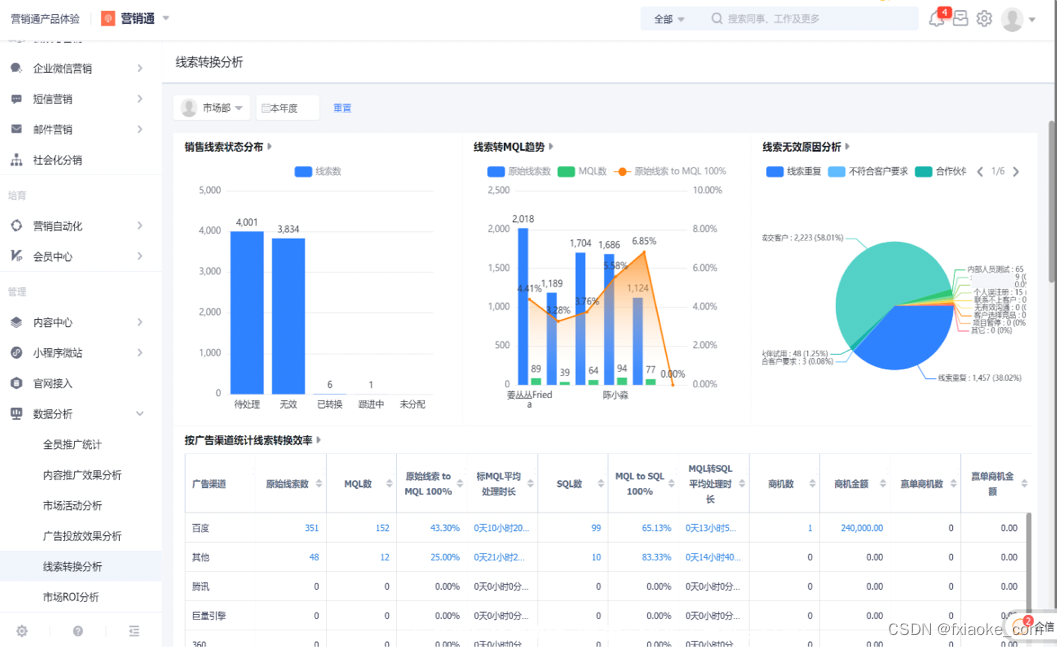Image resolution: width=1057 pixels, height=647 pixels.
Task: Collapse 数据分析 submenu chevron
Action: pyautogui.click(x=140, y=414)
